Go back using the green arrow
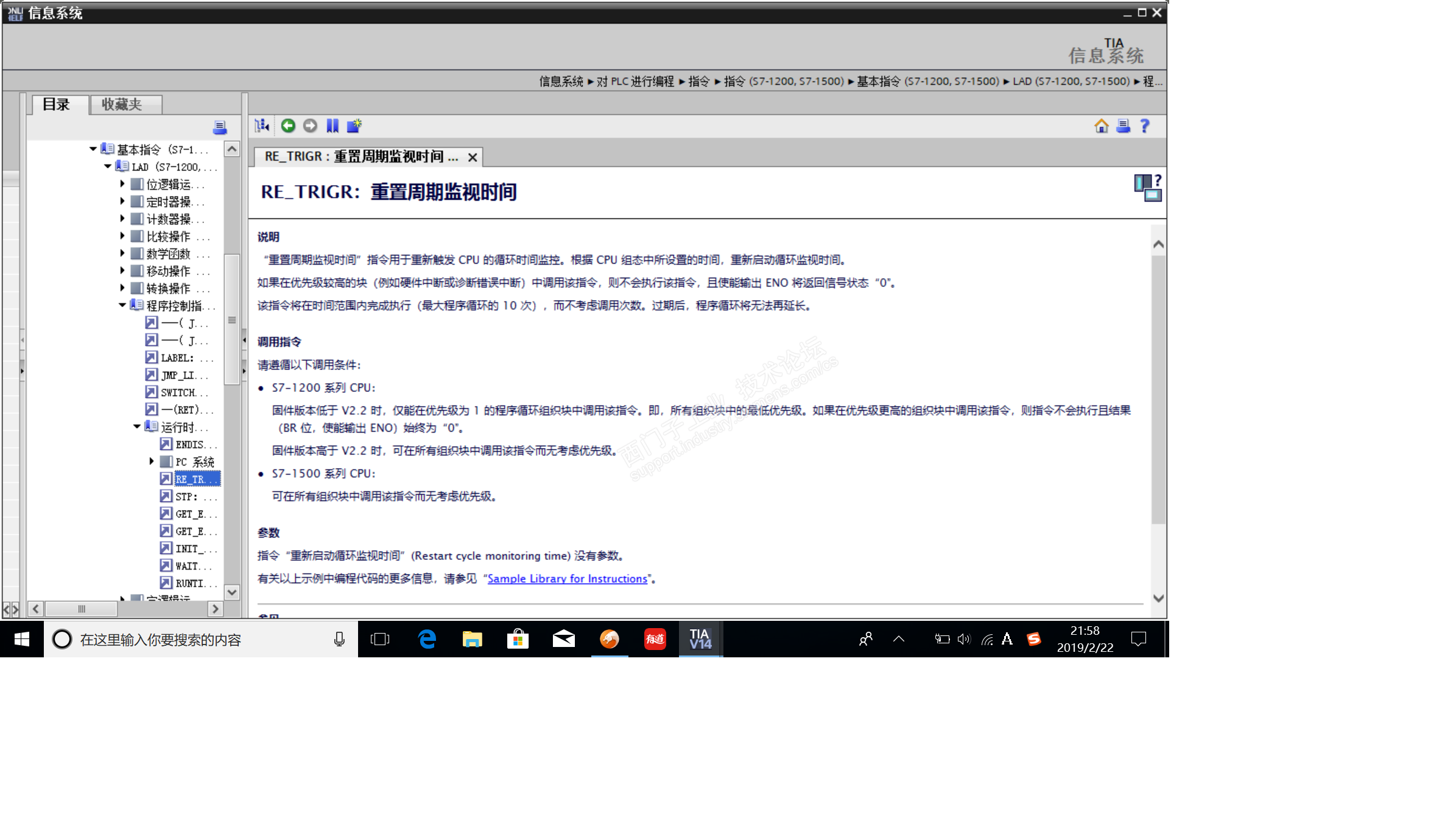Viewport: 1456px width, 818px height. coord(288,126)
